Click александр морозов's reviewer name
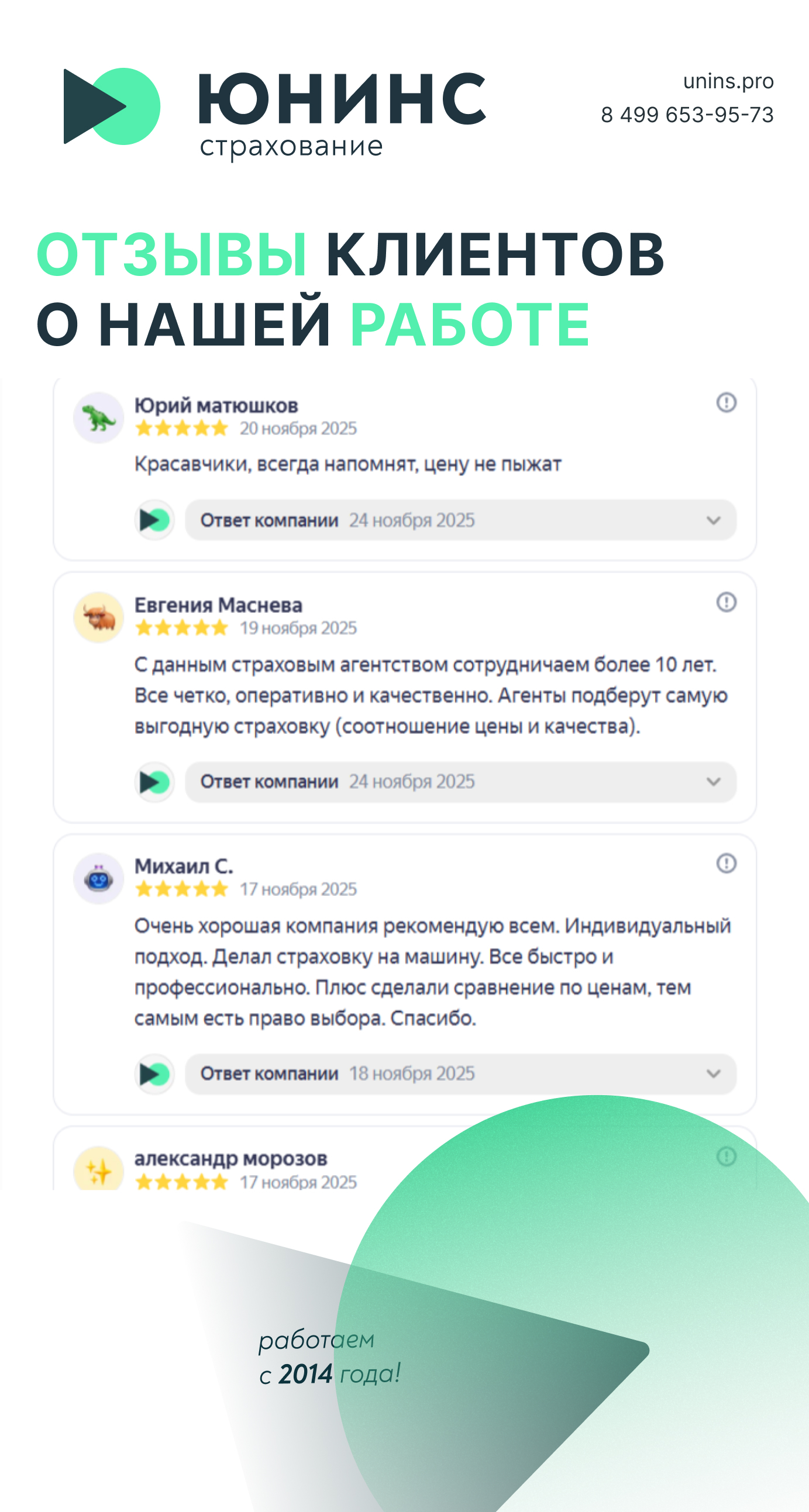The height and width of the screenshot is (1512, 809). click(x=230, y=1159)
